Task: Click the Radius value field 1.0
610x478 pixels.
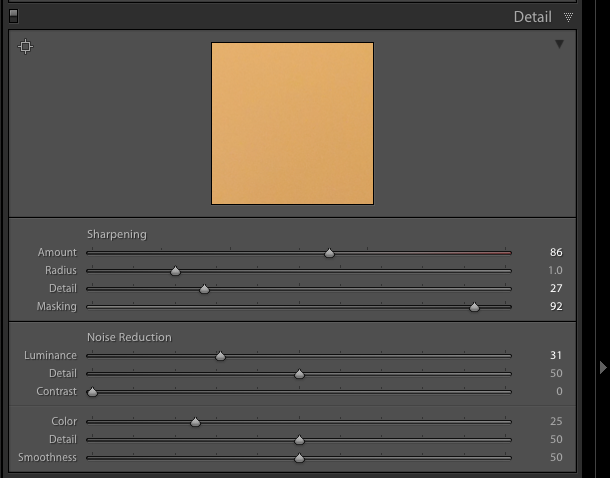Action: pyautogui.click(x=555, y=270)
